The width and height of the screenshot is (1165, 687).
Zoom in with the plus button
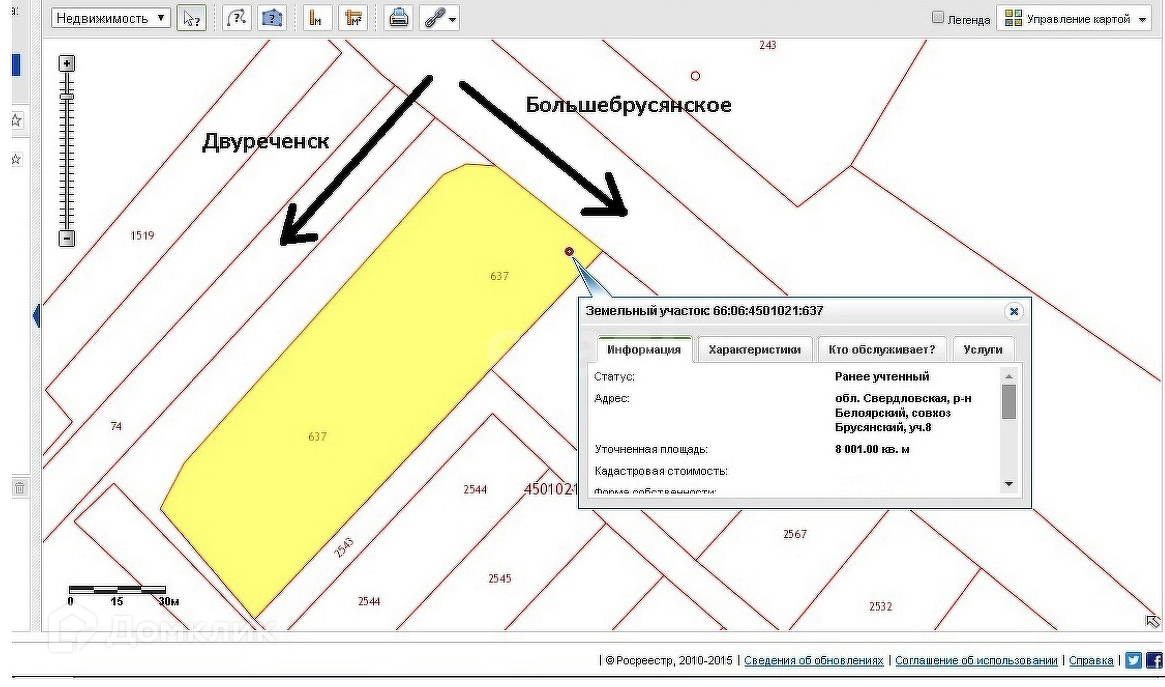pos(67,63)
